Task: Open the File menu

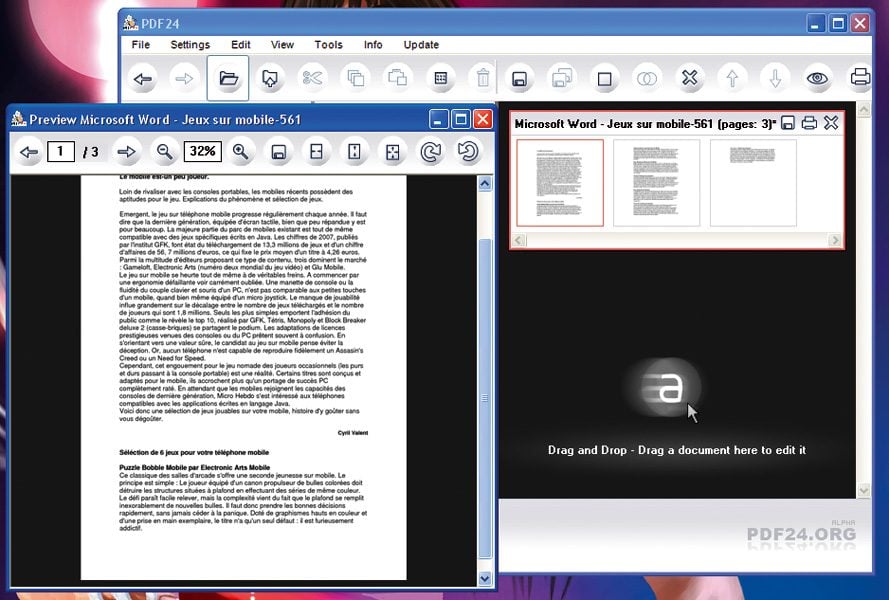Action: click(141, 45)
